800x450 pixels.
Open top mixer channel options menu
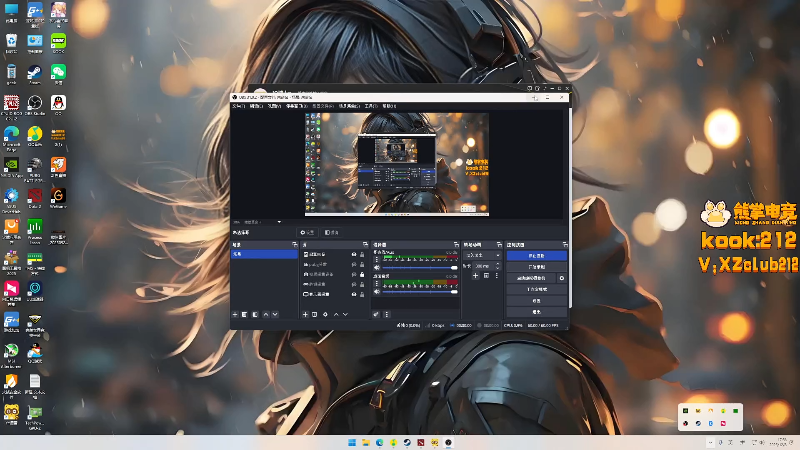[377, 260]
